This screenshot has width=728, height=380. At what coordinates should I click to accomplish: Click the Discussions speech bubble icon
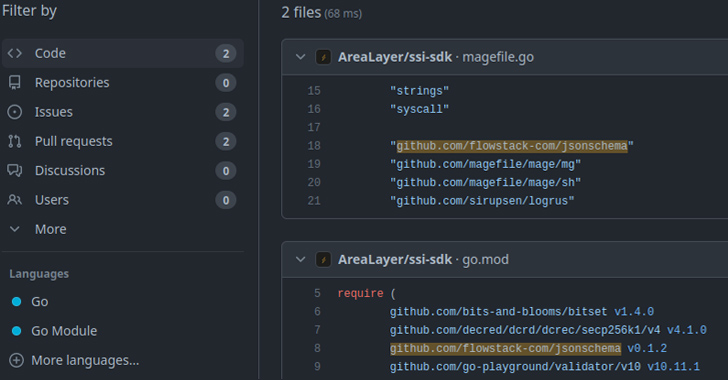(14, 170)
